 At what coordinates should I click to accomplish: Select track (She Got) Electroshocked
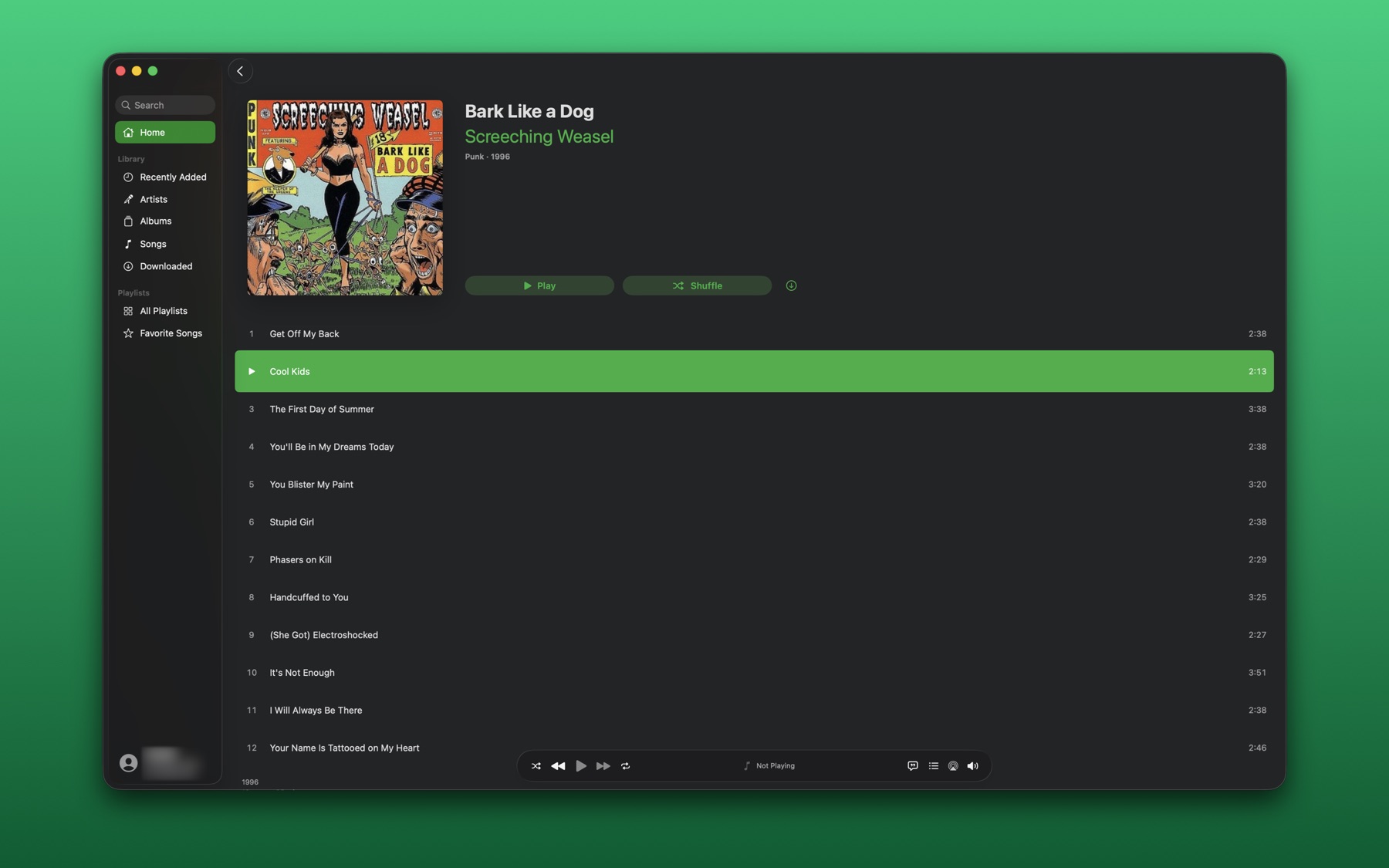click(754, 635)
